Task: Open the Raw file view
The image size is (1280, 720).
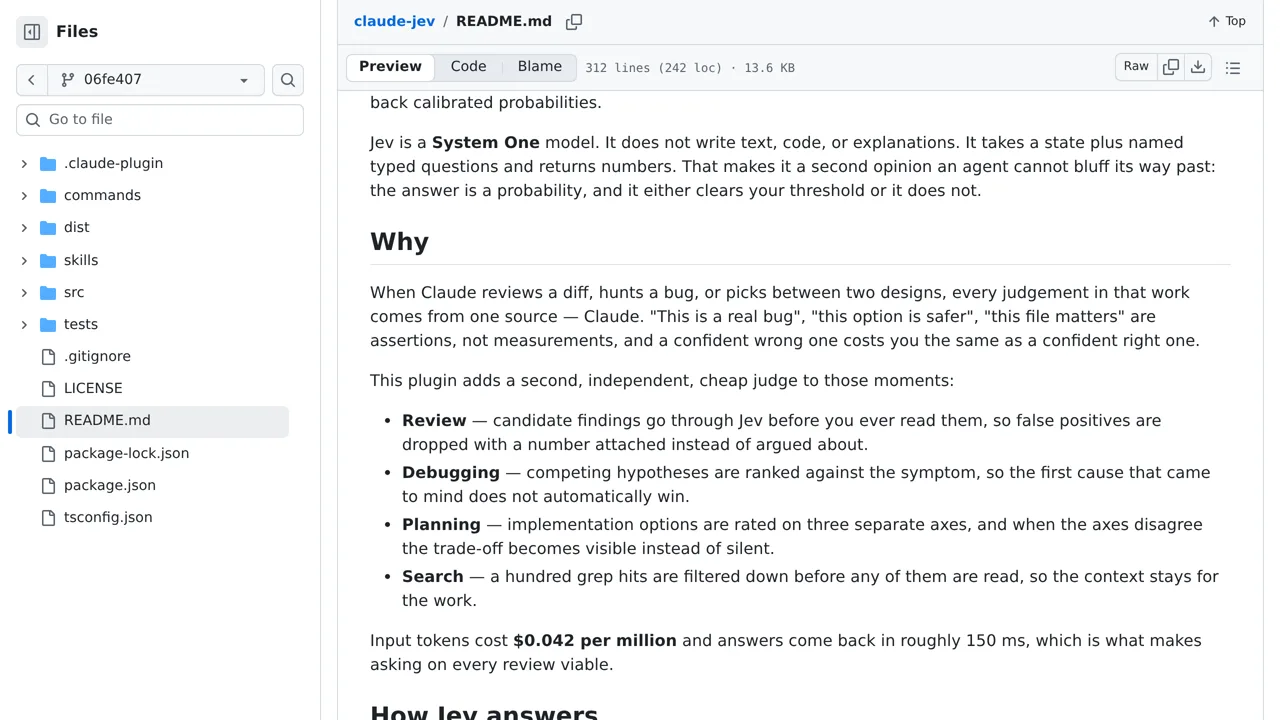Action: [1136, 67]
